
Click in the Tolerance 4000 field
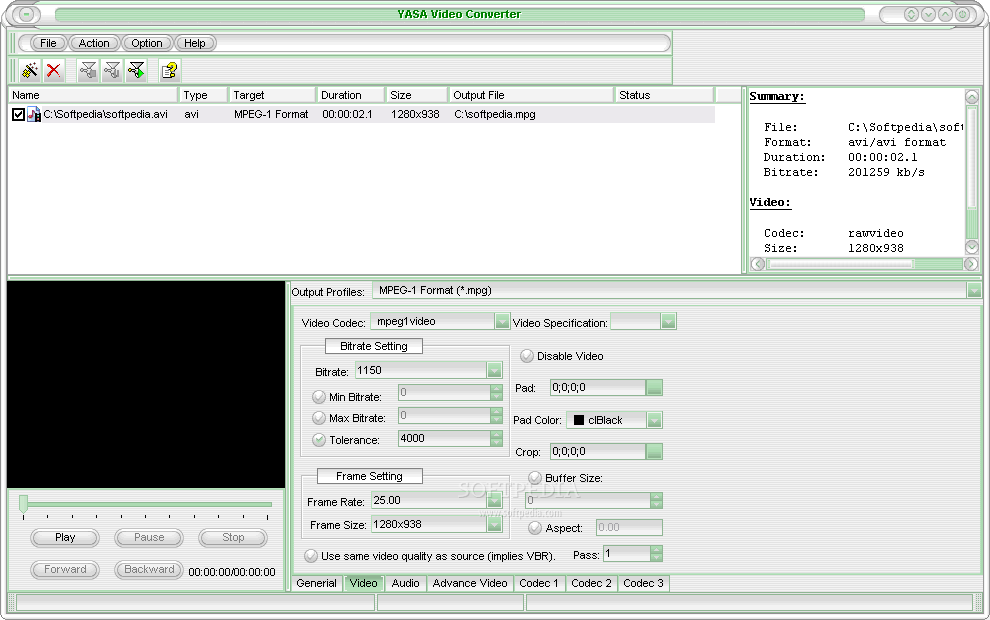(x=444, y=438)
